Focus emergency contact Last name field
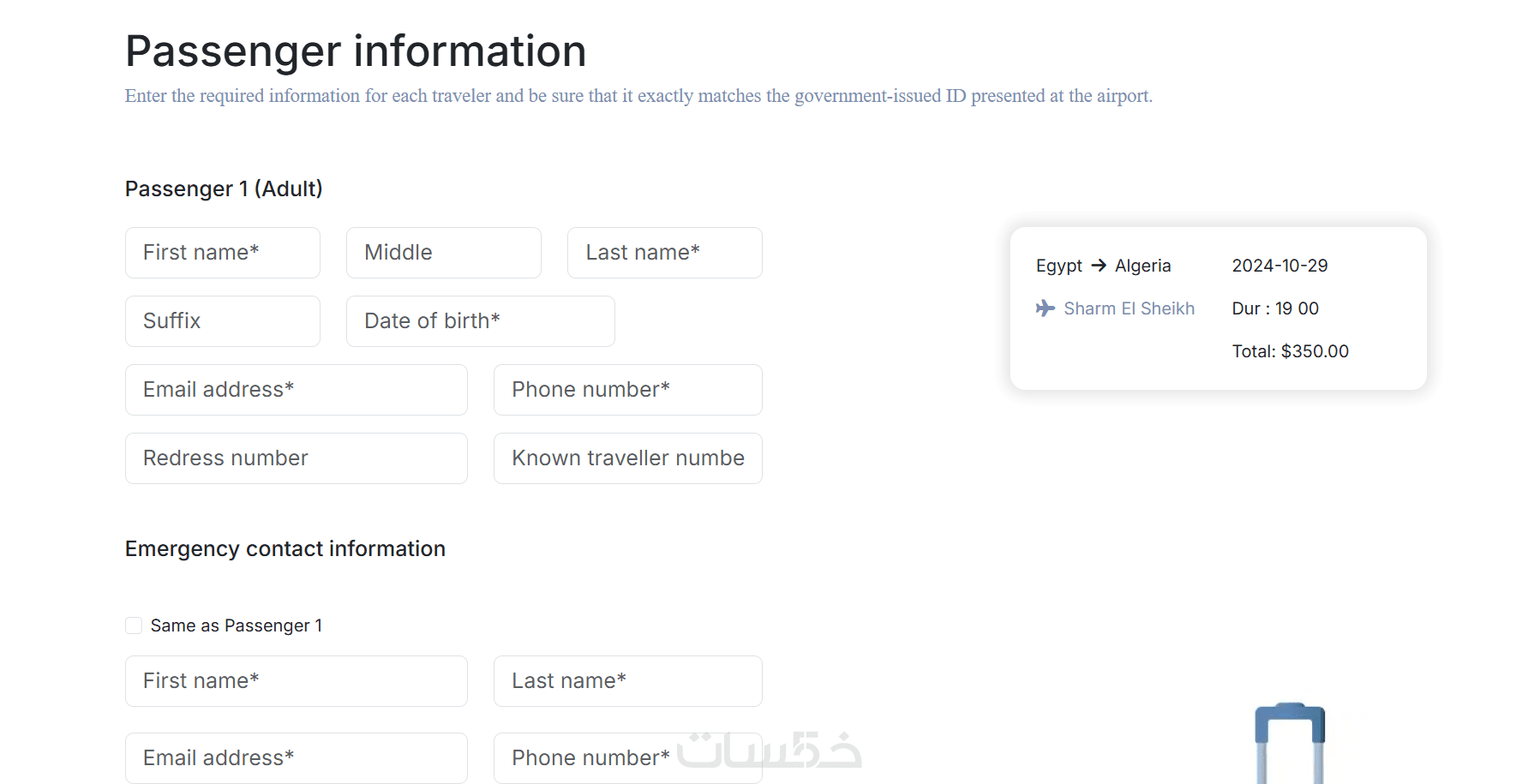The height and width of the screenshot is (784, 1540). point(627,681)
